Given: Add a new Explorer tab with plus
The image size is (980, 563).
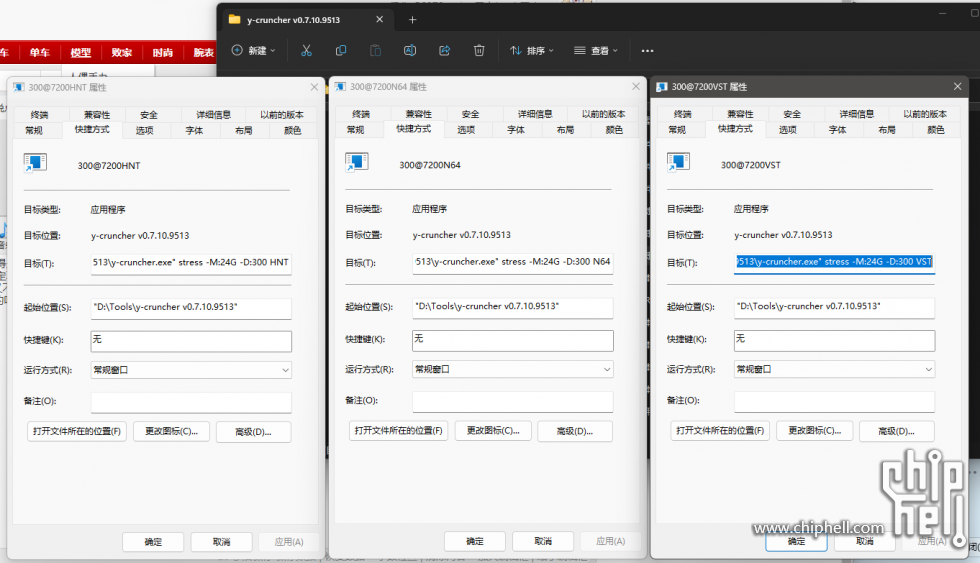Looking at the screenshot, I should (412, 20).
